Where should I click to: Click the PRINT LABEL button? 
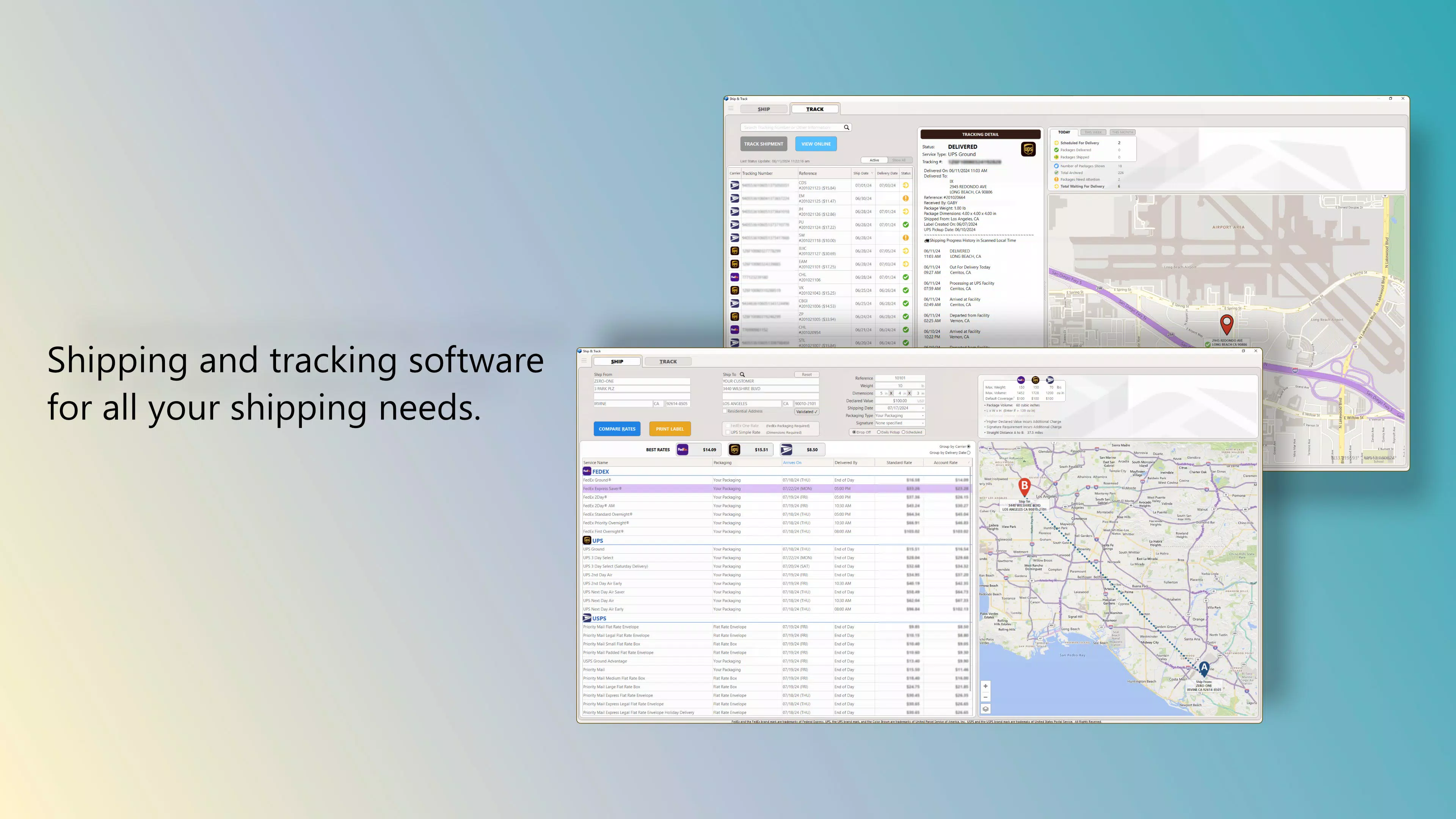(x=670, y=429)
